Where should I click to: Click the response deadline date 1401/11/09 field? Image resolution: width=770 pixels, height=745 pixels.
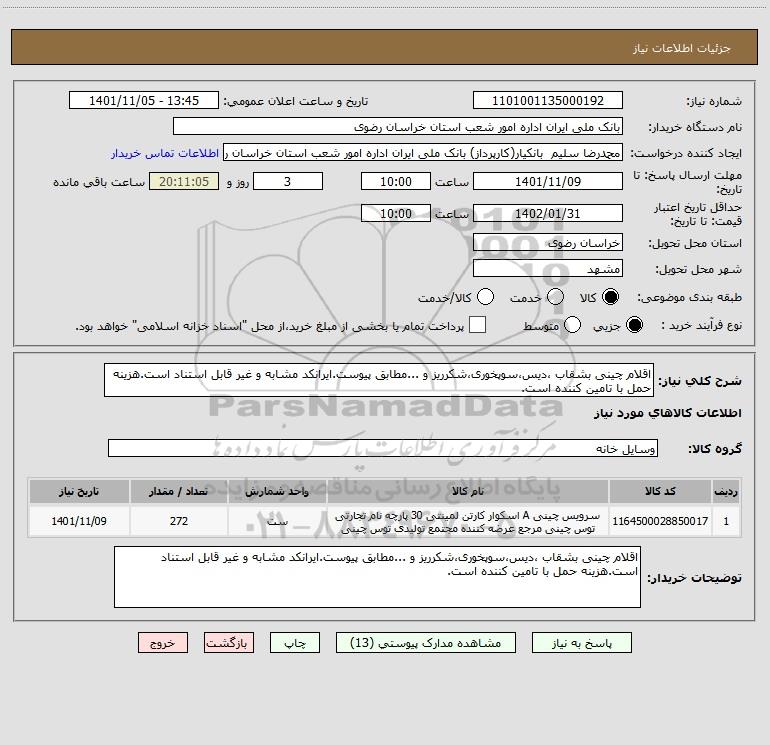click(548, 182)
